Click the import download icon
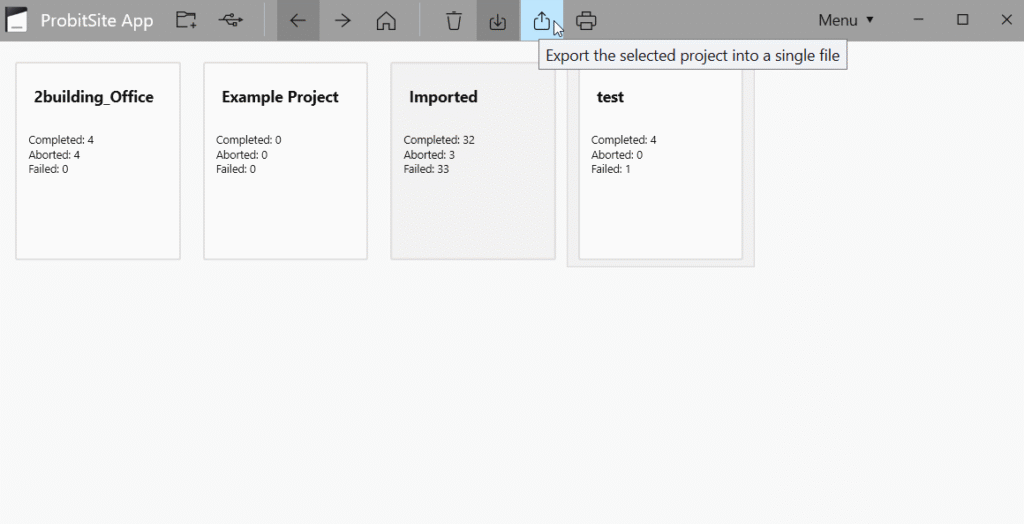Screen dimensions: 1024x524 pos(498,20)
